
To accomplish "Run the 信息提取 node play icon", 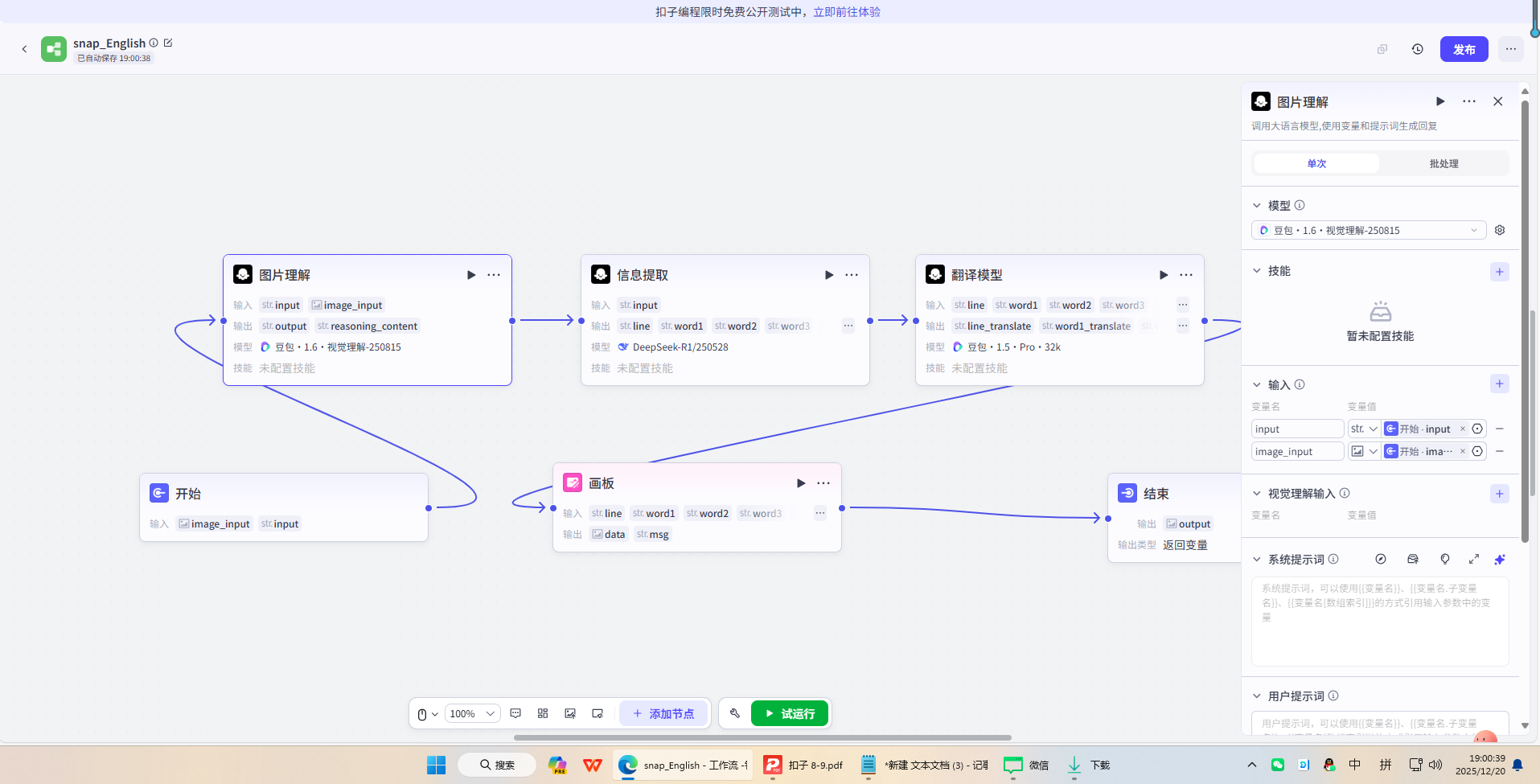I will point(829,275).
